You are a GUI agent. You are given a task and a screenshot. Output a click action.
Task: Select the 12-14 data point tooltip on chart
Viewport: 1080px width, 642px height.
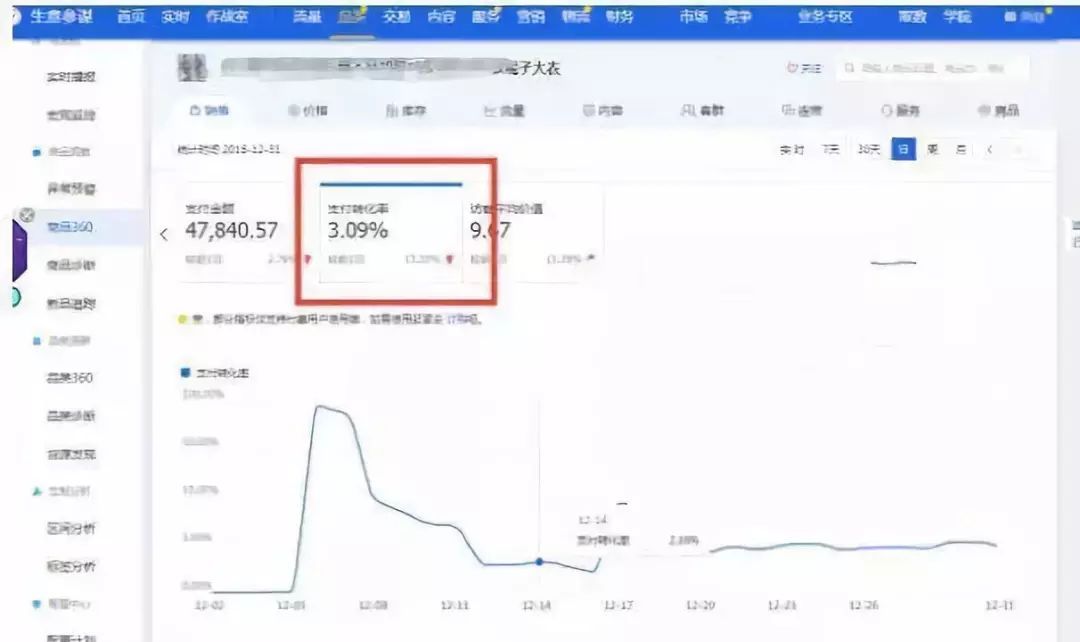(x=538, y=563)
